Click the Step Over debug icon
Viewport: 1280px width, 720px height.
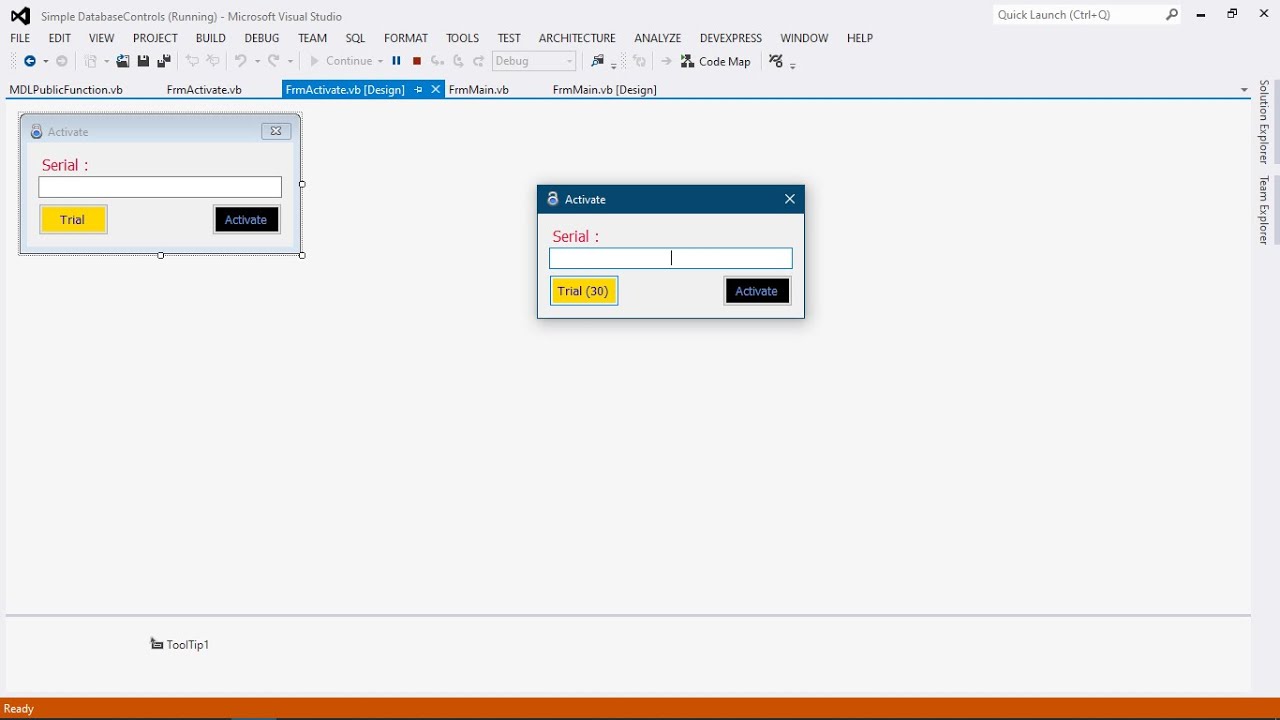coord(458,61)
